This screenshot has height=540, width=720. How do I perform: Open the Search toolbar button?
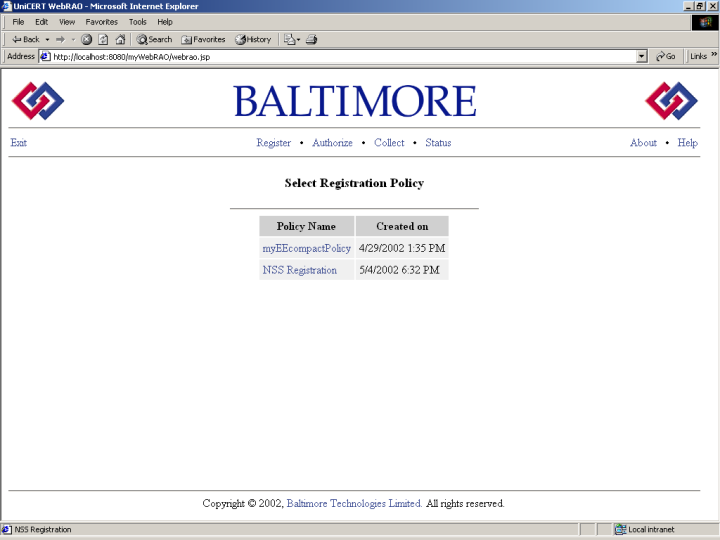point(154,39)
